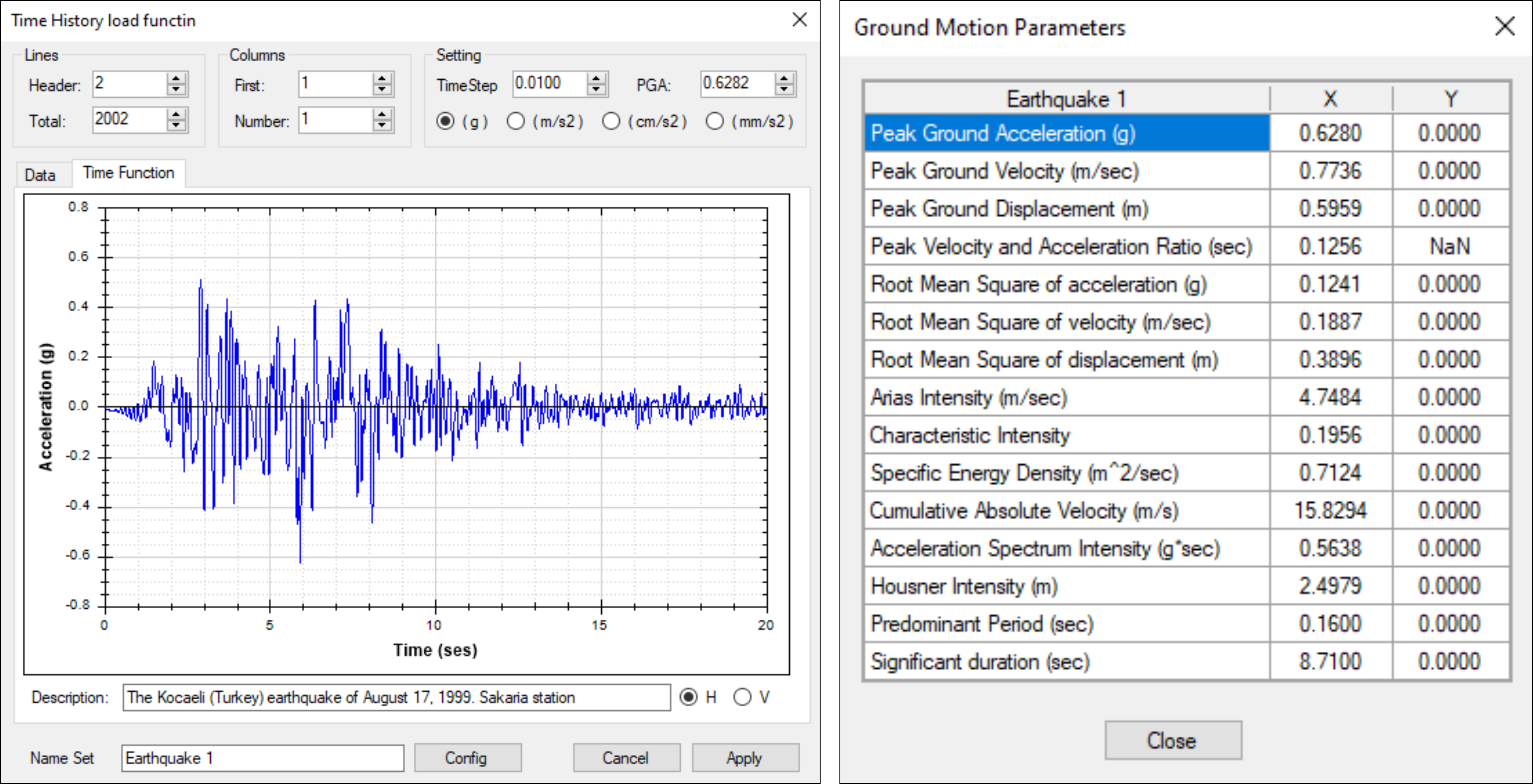Close the Ground Motion Parameters dialog button
Screen dimensions: 1533x784
coord(1173,741)
